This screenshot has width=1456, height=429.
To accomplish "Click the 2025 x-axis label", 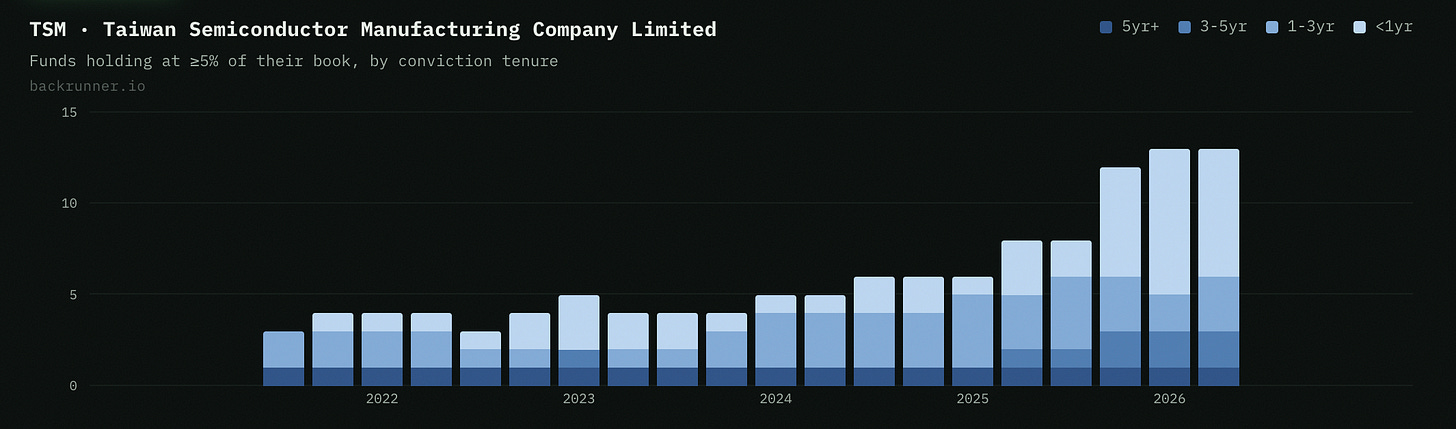I will (x=973, y=400).
